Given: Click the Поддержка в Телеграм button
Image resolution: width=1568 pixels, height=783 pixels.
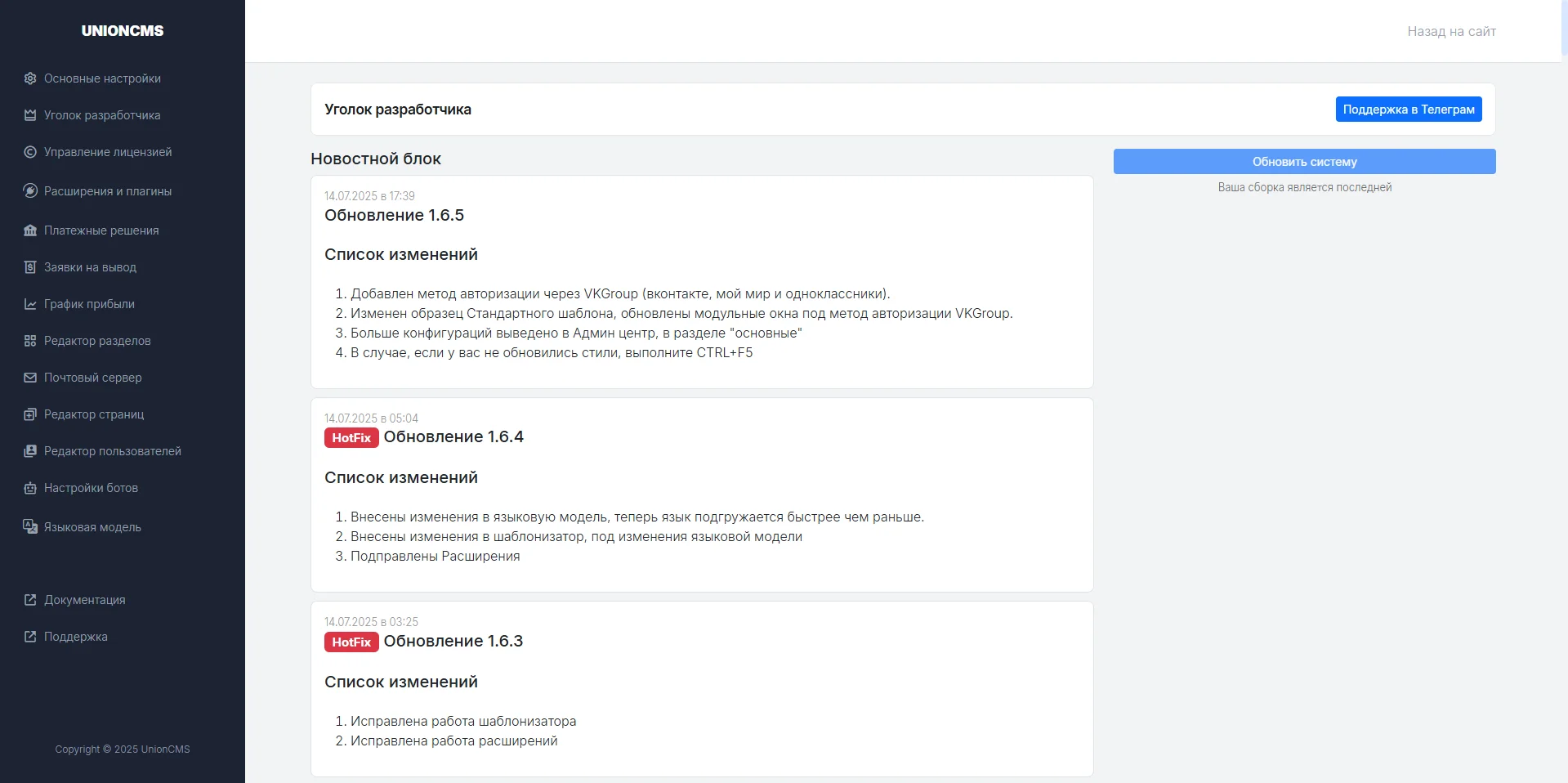Looking at the screenshot, I should tap(1409, 110).
